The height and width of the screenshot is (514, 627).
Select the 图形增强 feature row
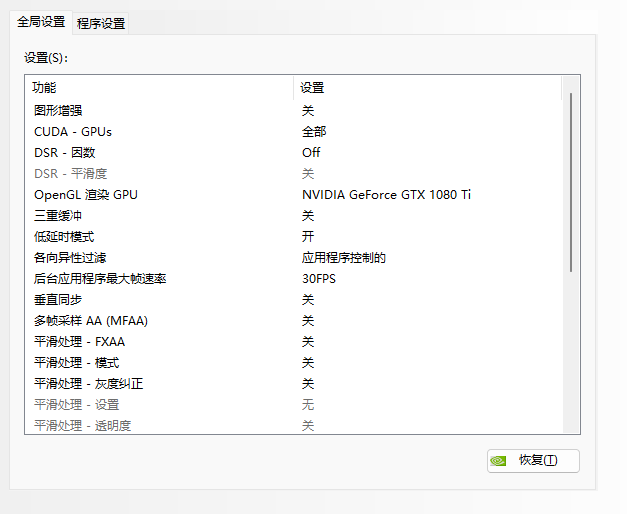(58, 110)
